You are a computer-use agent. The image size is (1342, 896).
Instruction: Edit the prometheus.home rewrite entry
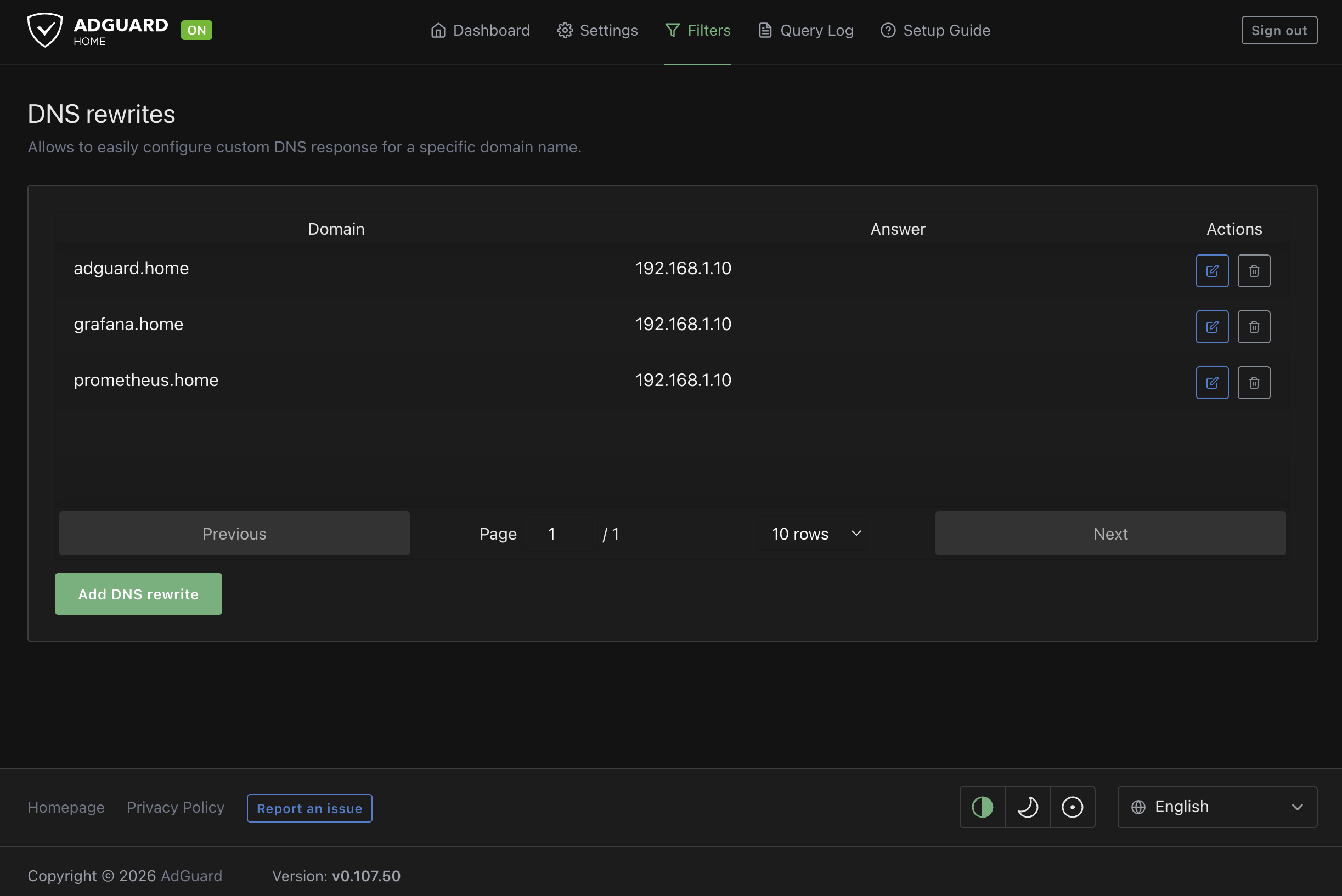tap(1211, 383)
